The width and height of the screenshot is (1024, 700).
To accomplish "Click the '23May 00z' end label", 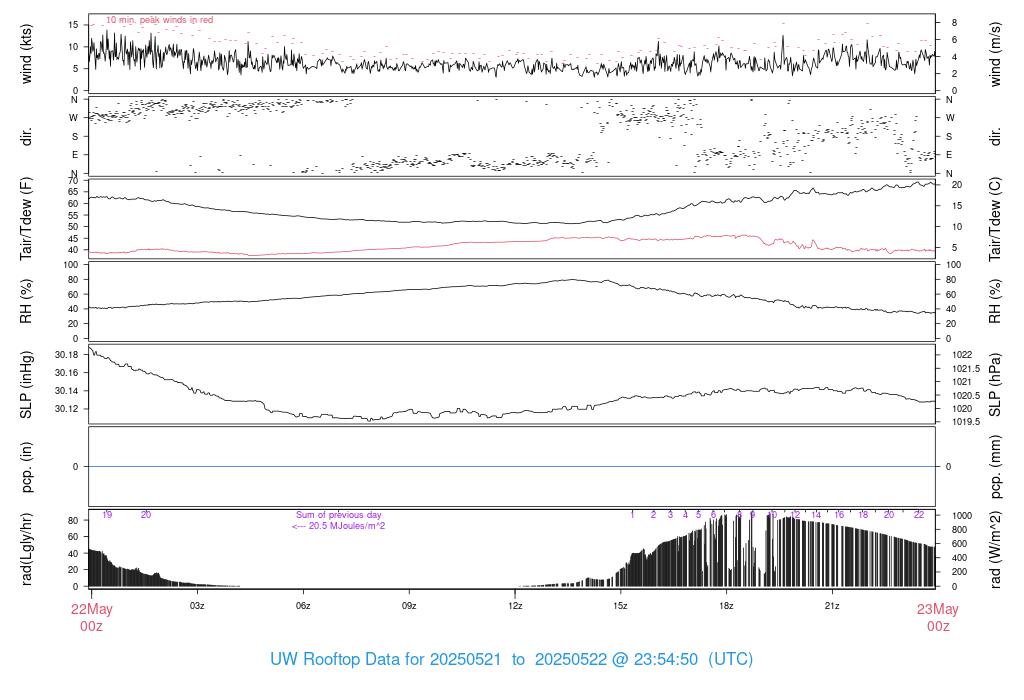I will [x=938, y=617].
